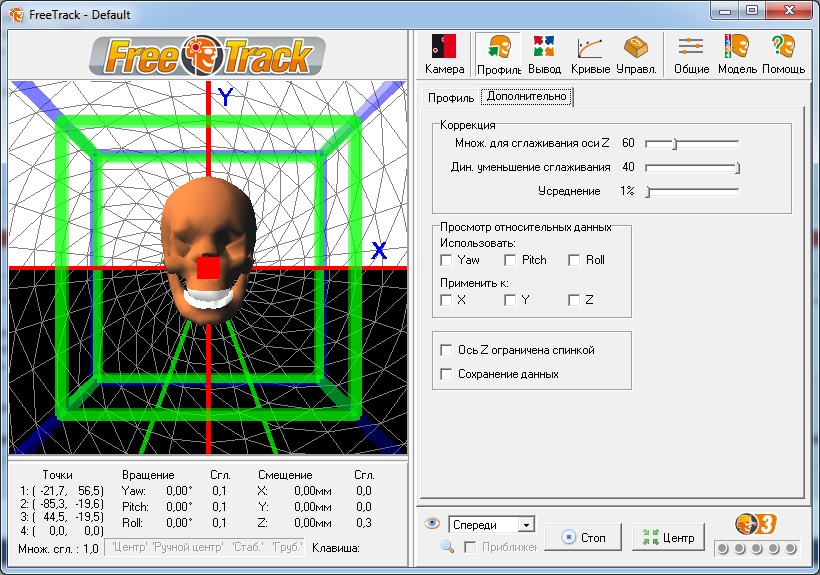Open the Камера toolbar section
Screen dimensions: 820x575
[x=444, y=54]
